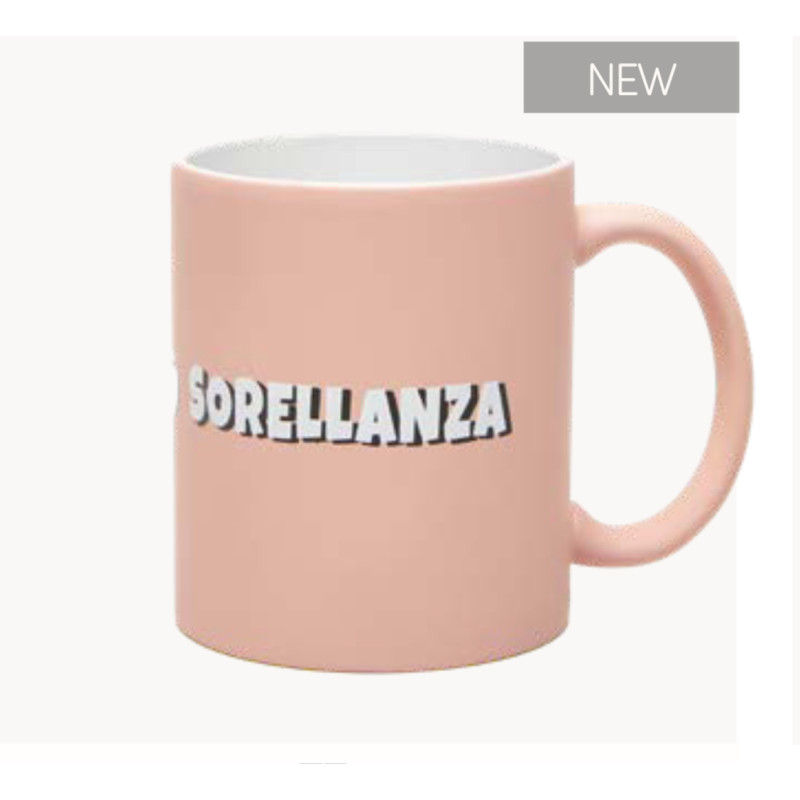Click the light background left of the mug
The image size is (800, 800).
point(84,389)
